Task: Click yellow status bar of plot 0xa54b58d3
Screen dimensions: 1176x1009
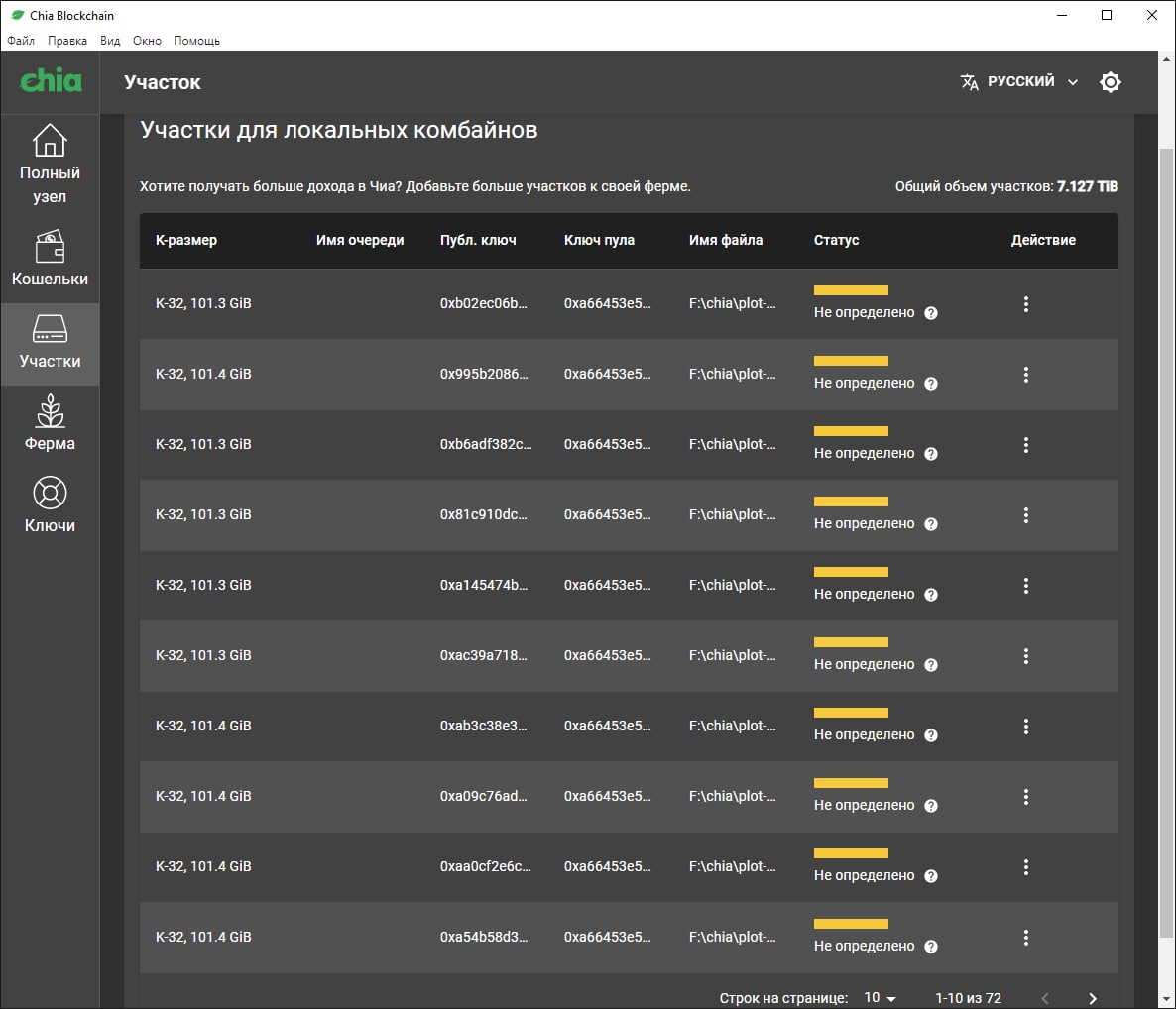Action: (851, 925)
